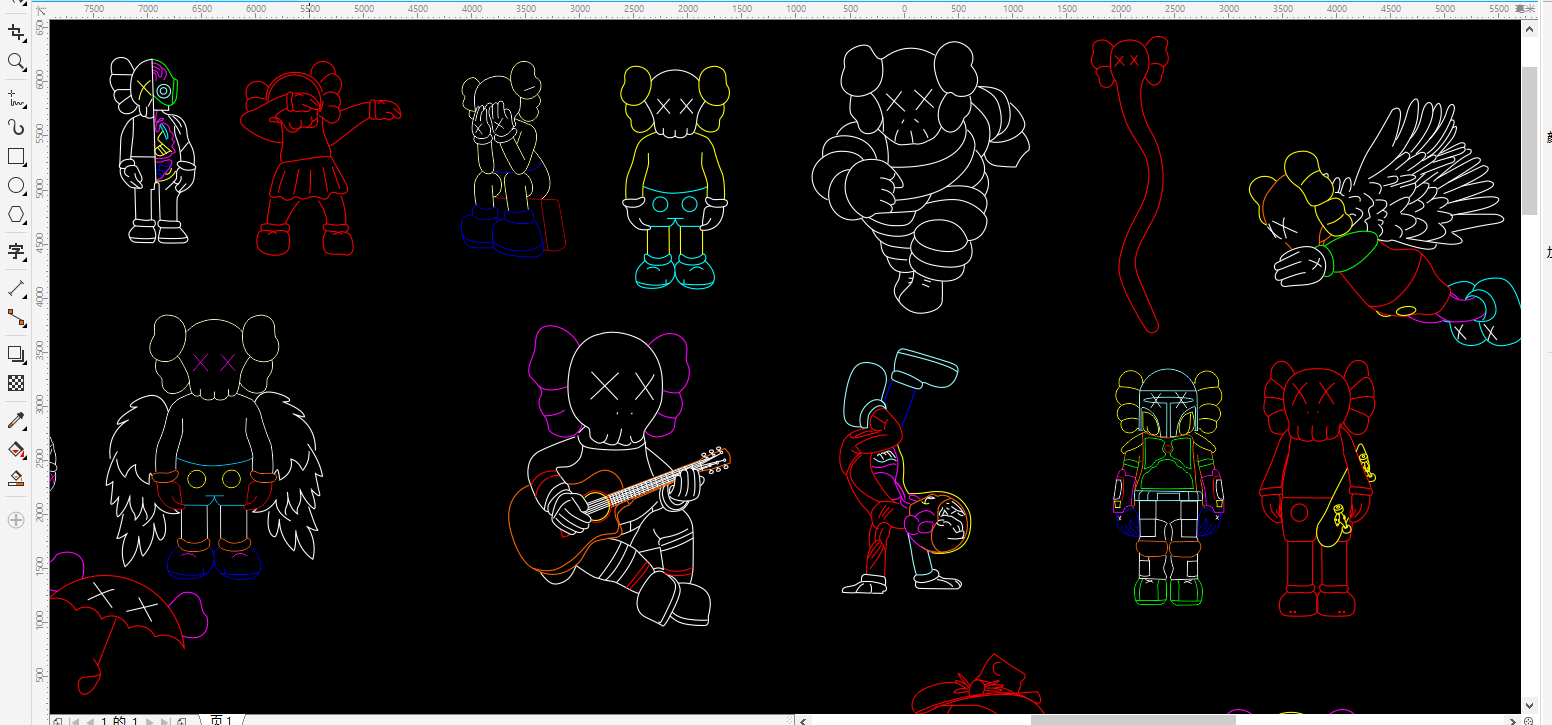Go to the last page
This screenshot has width=1552, height=725.
(165, 721)
